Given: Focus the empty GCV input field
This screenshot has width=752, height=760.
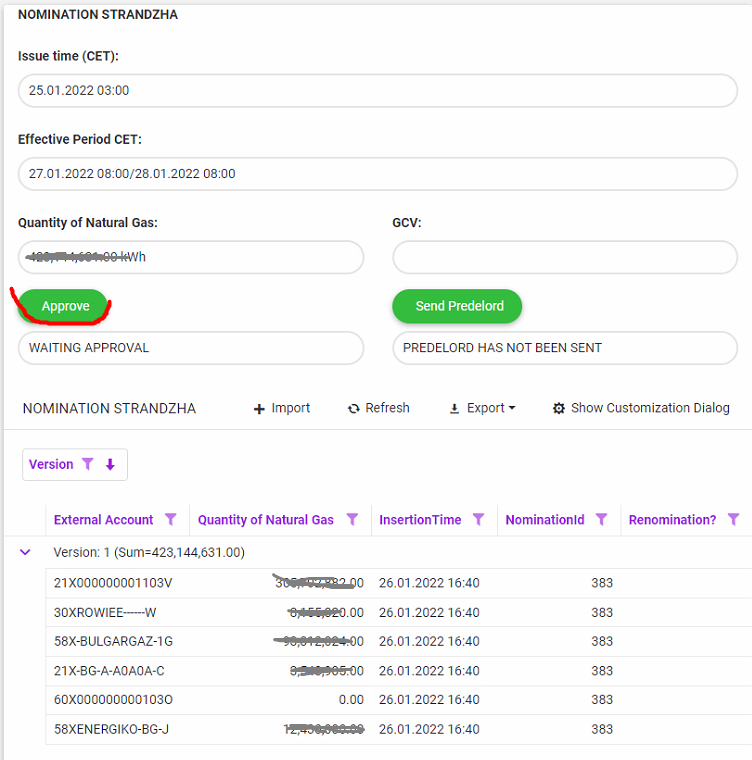Looking at the screenshot, I should coord(564,257).
